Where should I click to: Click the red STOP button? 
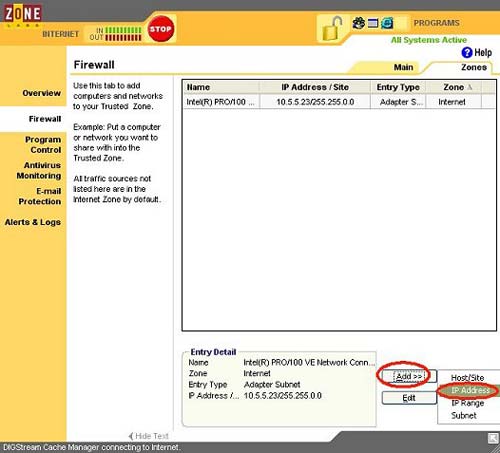(161, 29)
